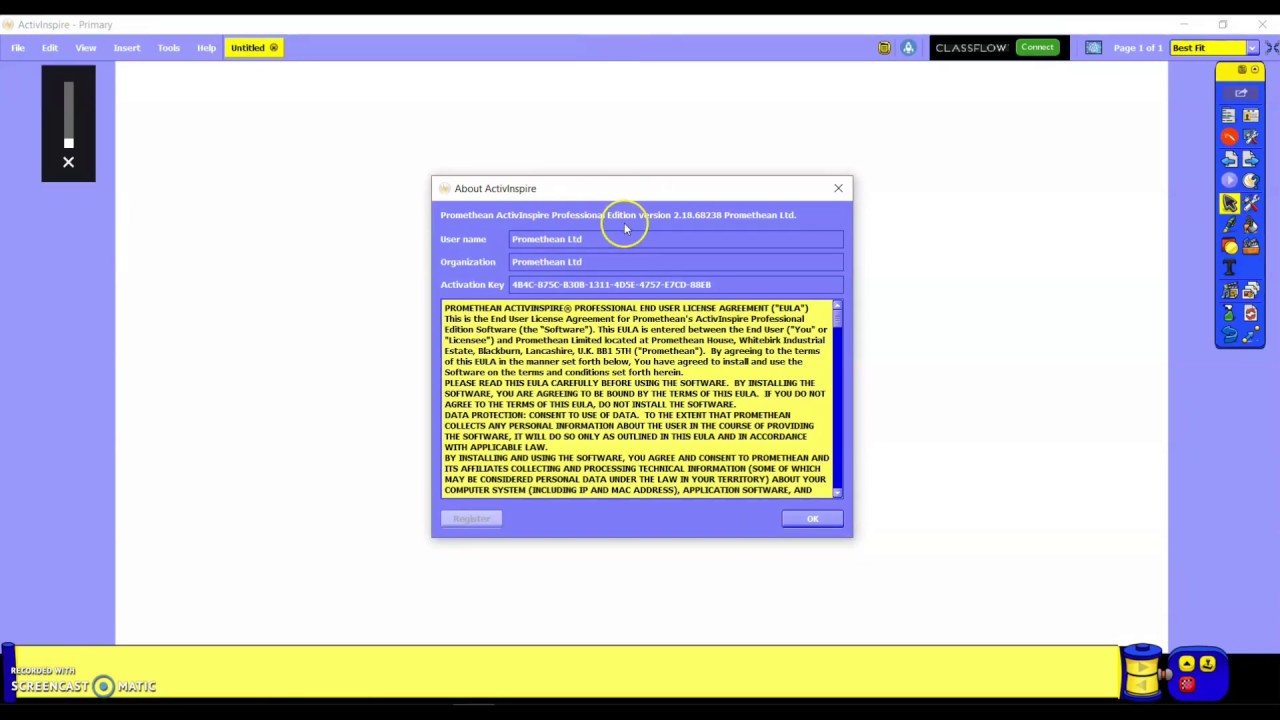Close the About ActivInspire dialog
Image resolution: width=1280 pixels, height=720 pixels.
tap(838, 188)
